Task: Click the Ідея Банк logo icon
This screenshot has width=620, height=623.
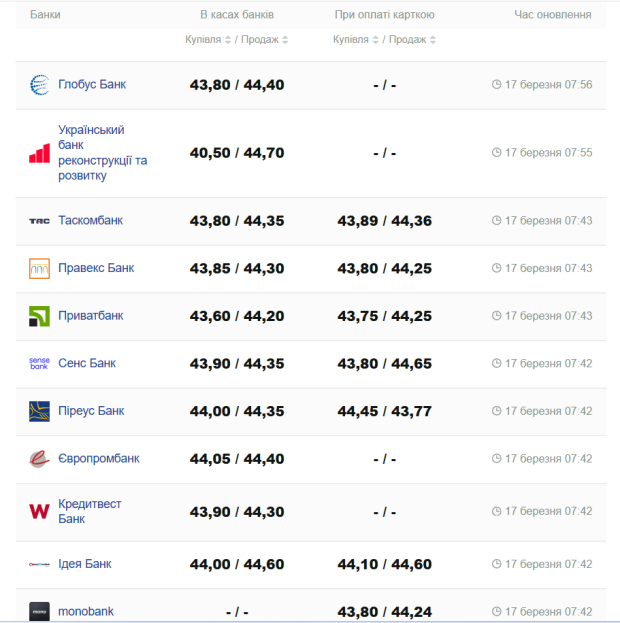Action: tap(39, 564)
